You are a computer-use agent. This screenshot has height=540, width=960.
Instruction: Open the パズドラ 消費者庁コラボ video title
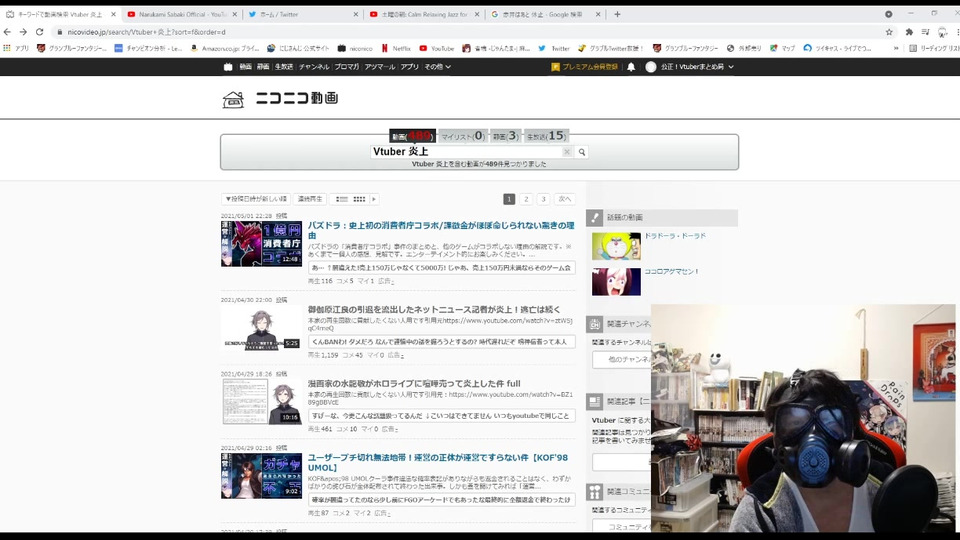point(441,230)
